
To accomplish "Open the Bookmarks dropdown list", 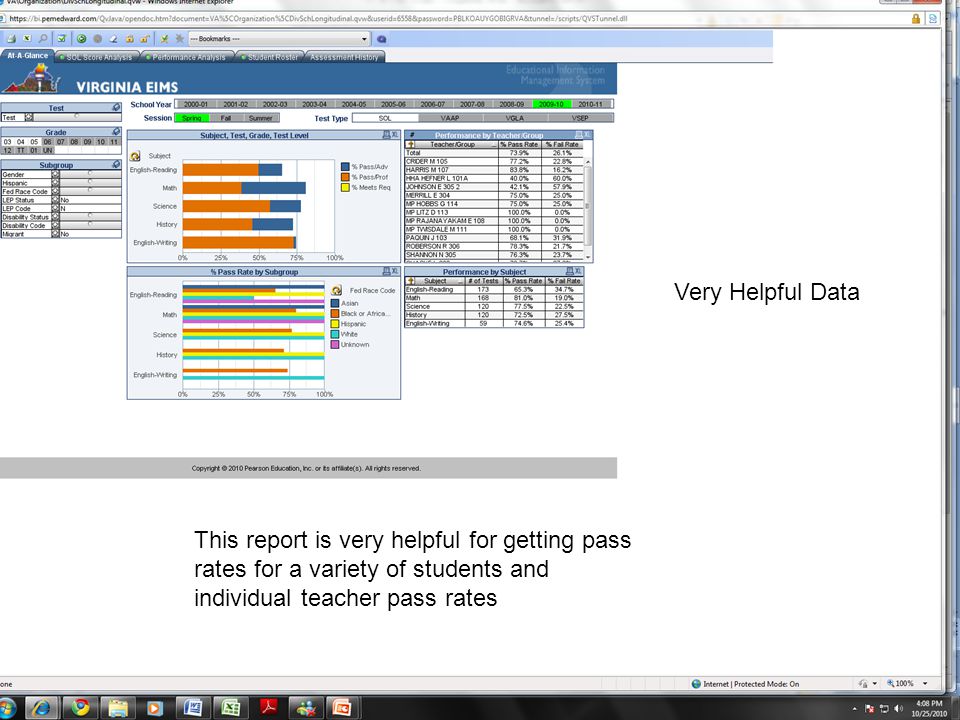I will (x=279, y=39).
